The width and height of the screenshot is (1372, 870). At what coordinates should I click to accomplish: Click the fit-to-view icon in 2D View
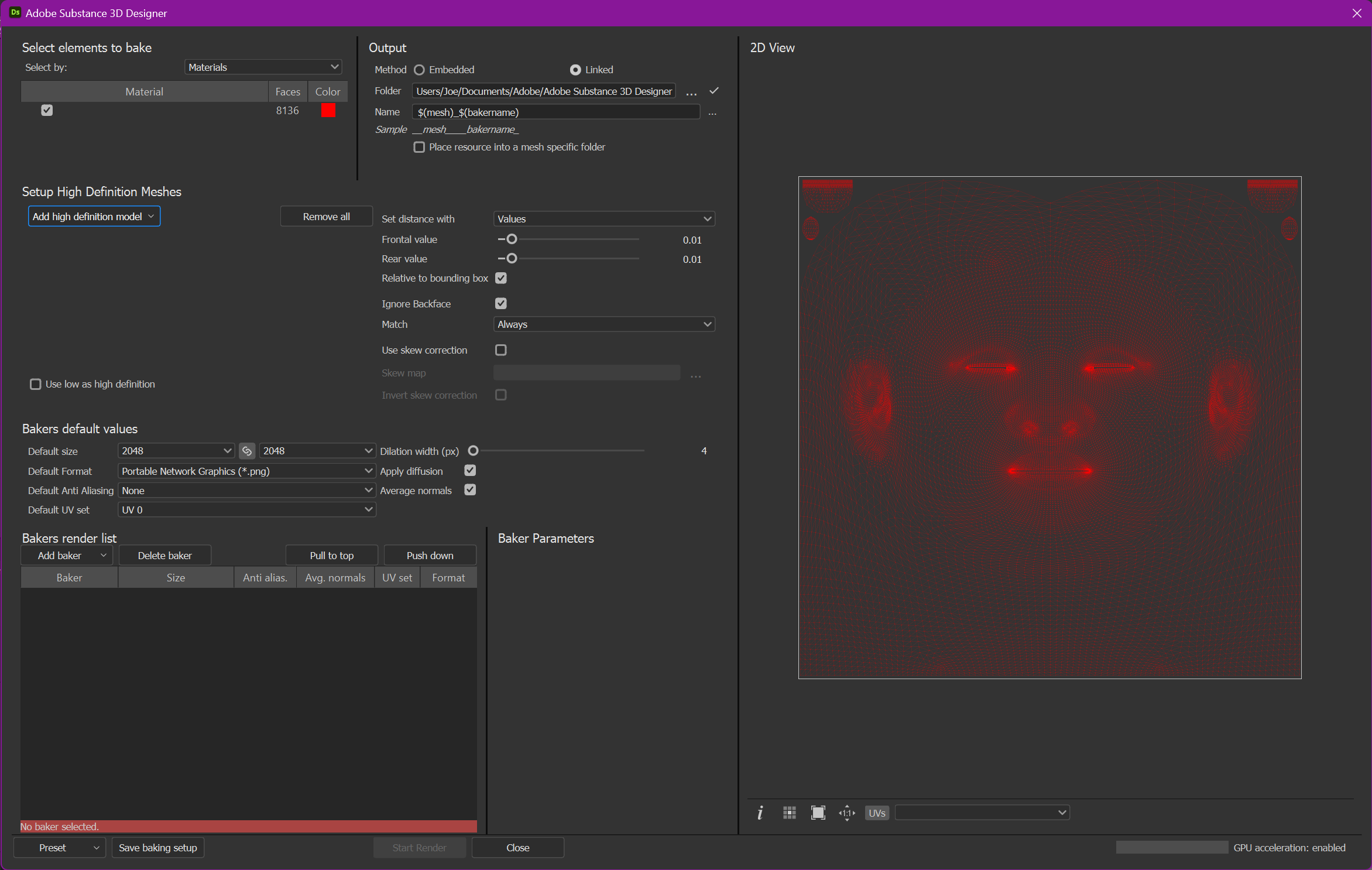(x=818, y=813)
